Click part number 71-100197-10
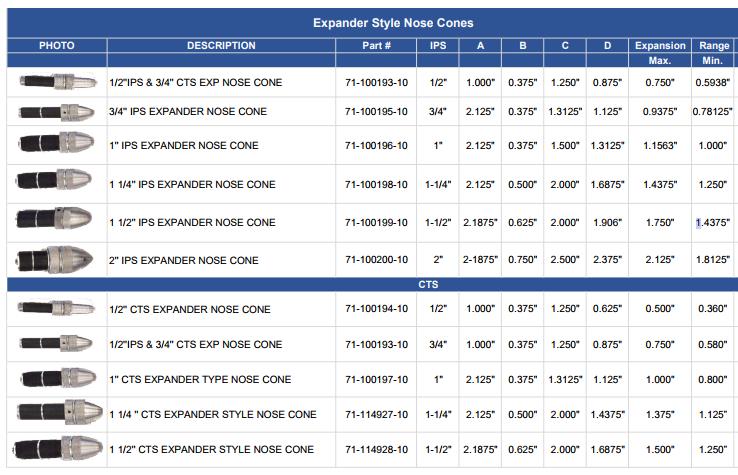 coord(376,380)
